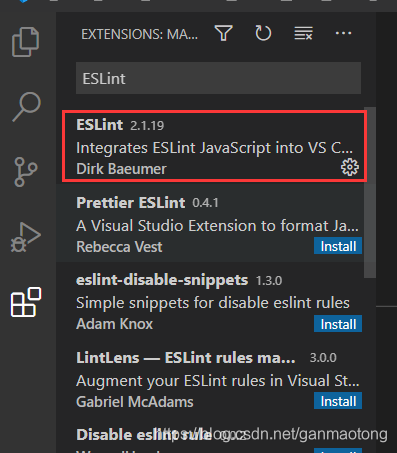Open the LintLens extension title
This screenshot has width=397, height=453.
coord(186,358)
